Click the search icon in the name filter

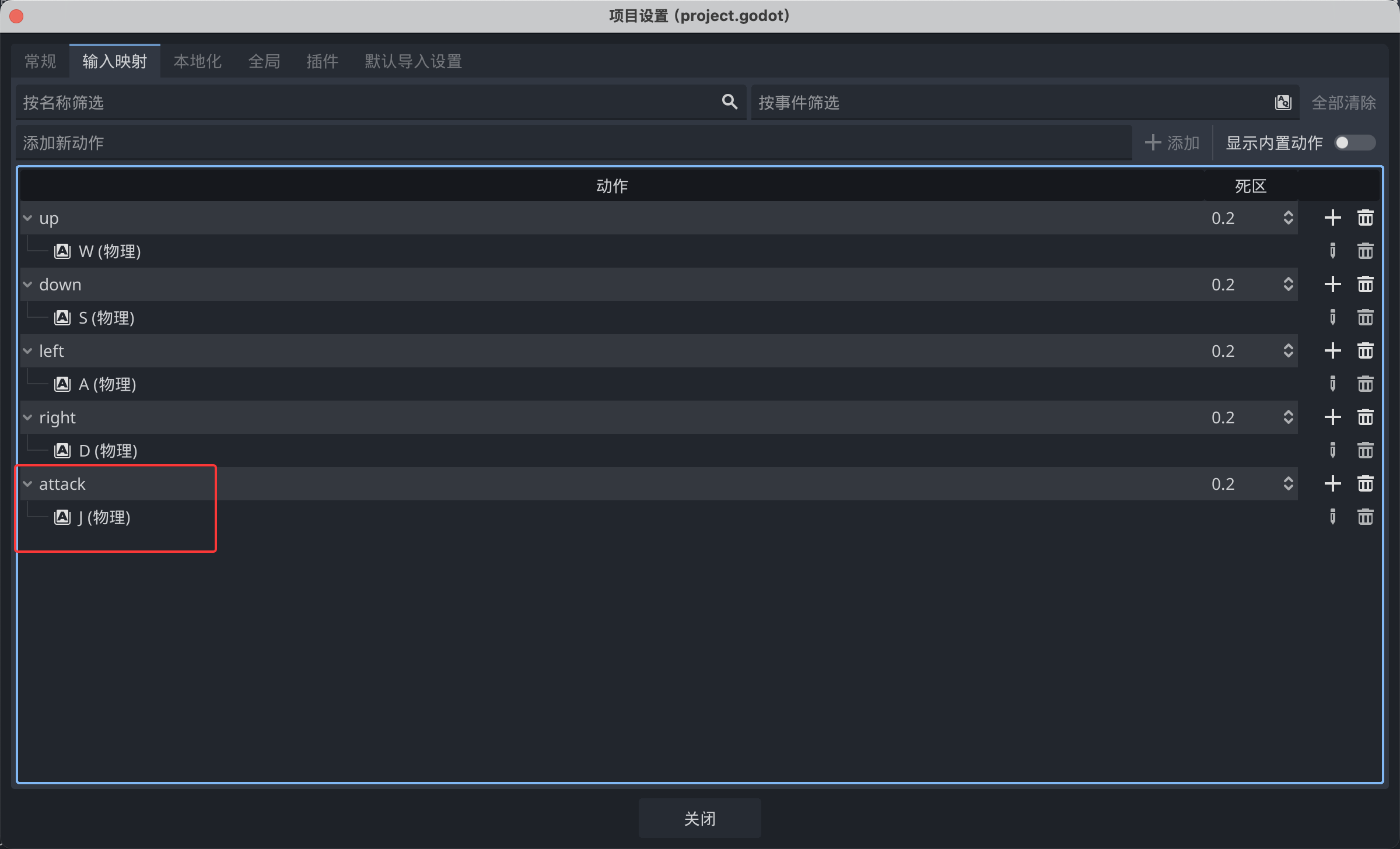pos(729,102)
